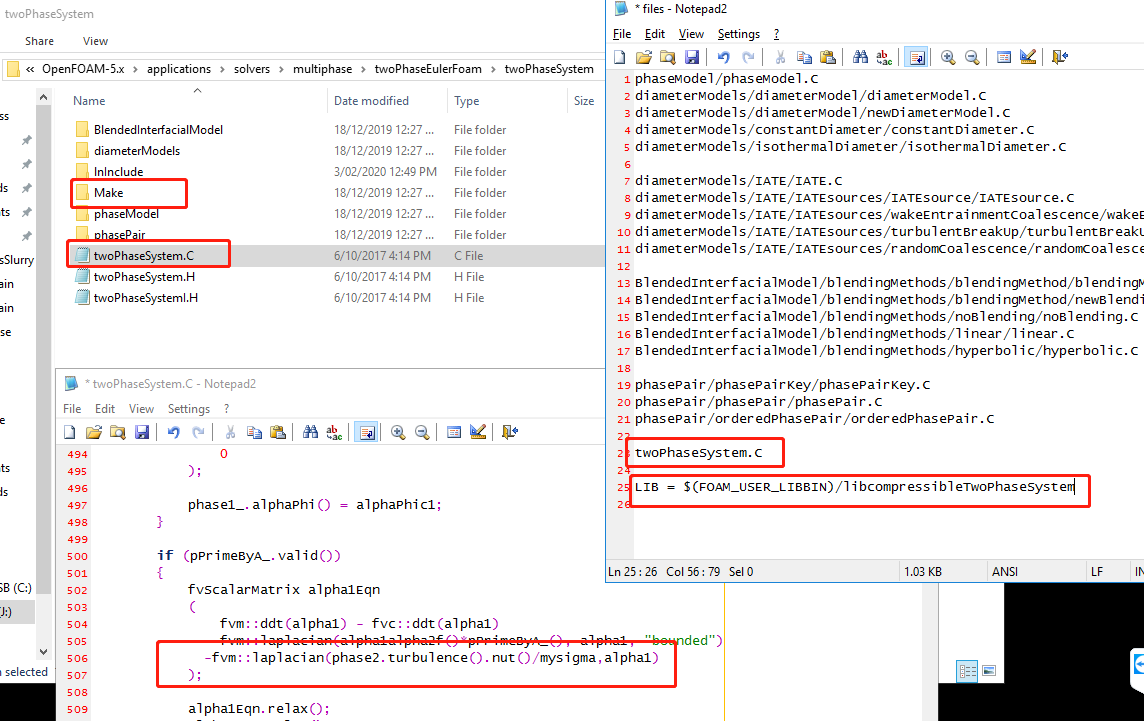Expand the chevron after multiphase in address bar
The width and height of the screenshot is (1144, 721).
363,69
